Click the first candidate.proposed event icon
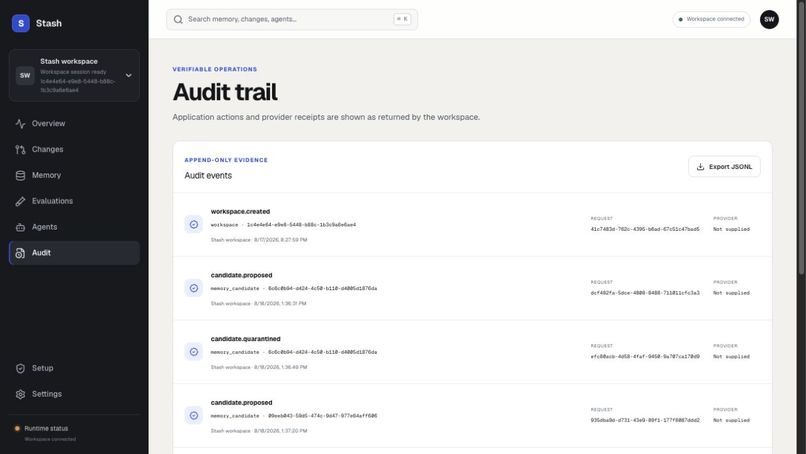Viewport: 806px width, 454px height. point(194,288)
